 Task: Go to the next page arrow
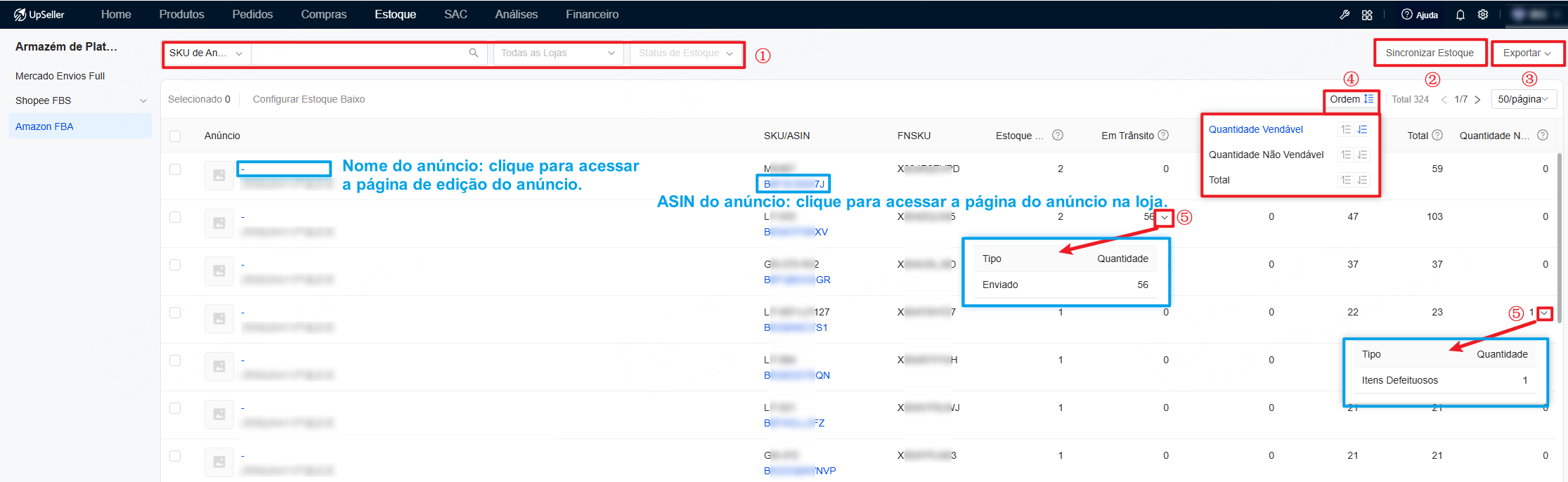tap(1477, 99)
